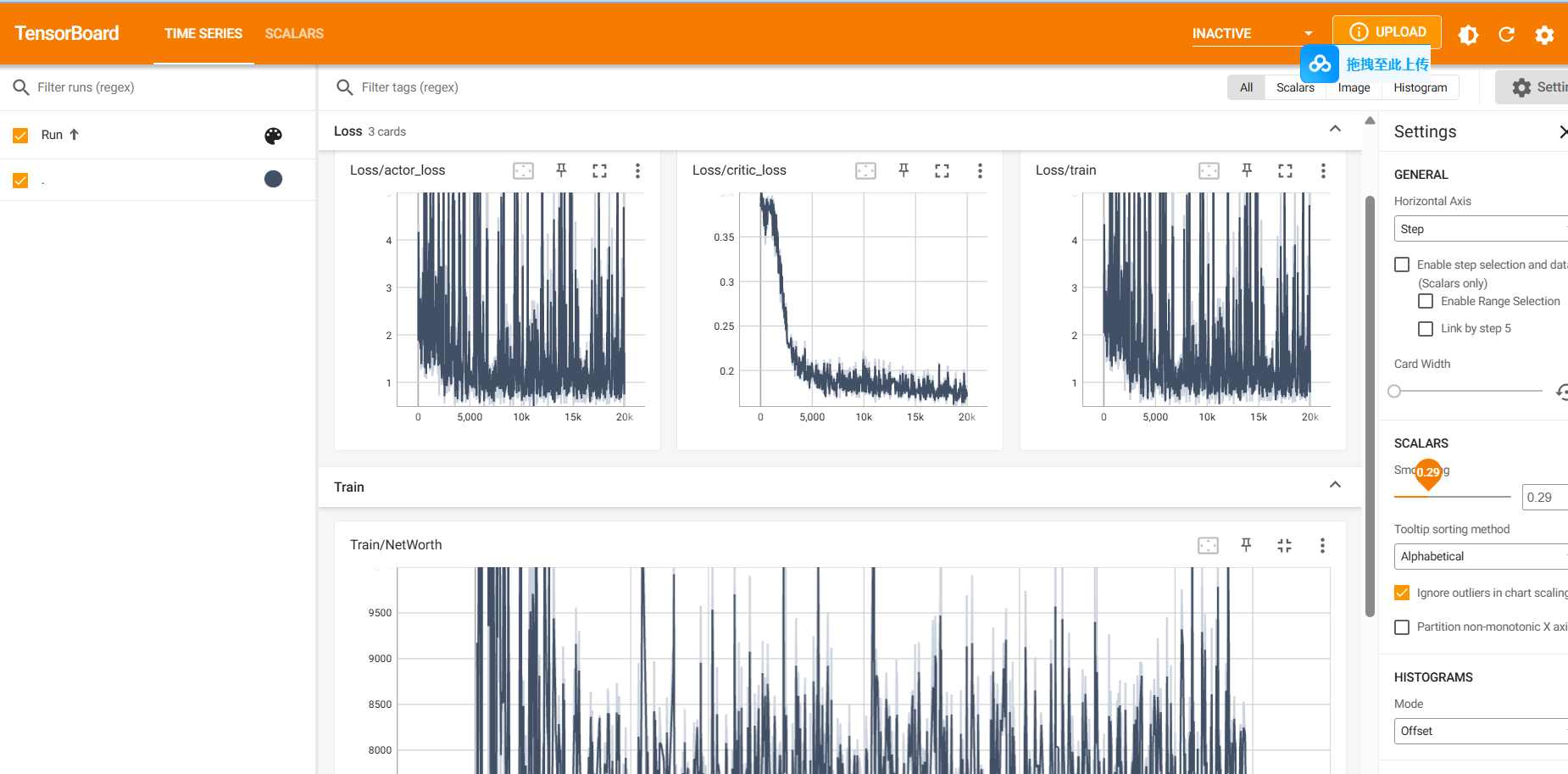The width and height of the screenshot is (1568, 774).
Task: Open the Loss/critic_loss three-dot menu
Action: [x=981, y=170]
